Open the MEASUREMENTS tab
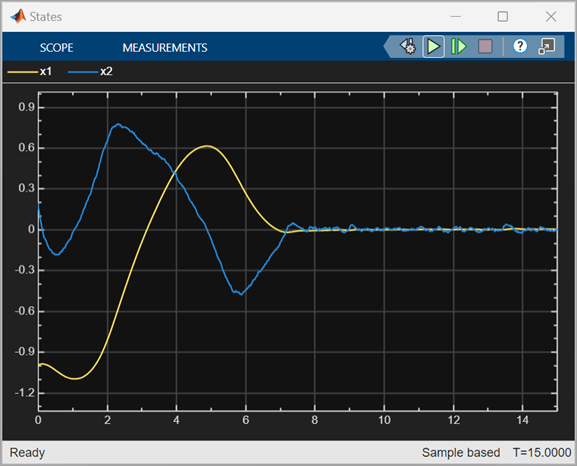Viewport: 577px width, 466px height. coord(165,47)
